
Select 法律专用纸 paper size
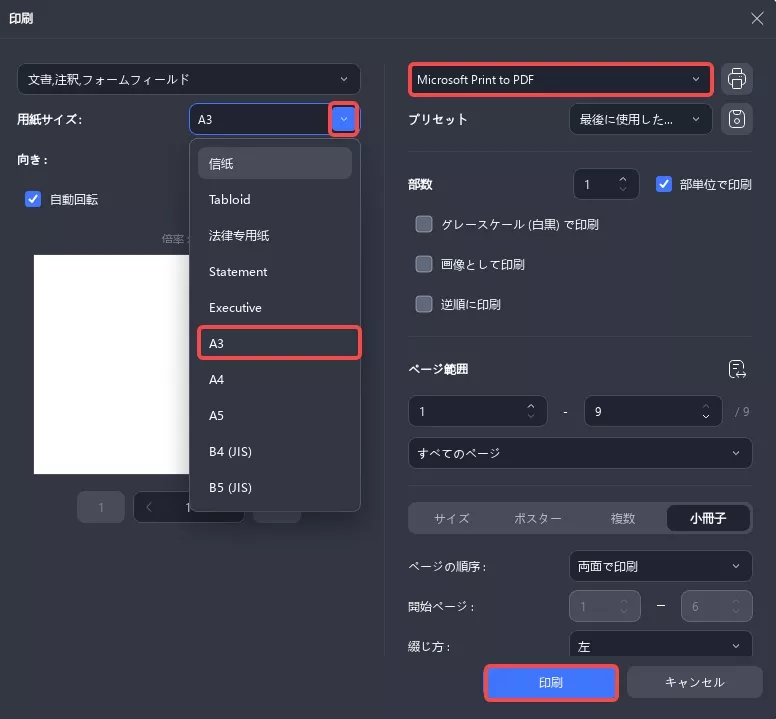point(275,236)
